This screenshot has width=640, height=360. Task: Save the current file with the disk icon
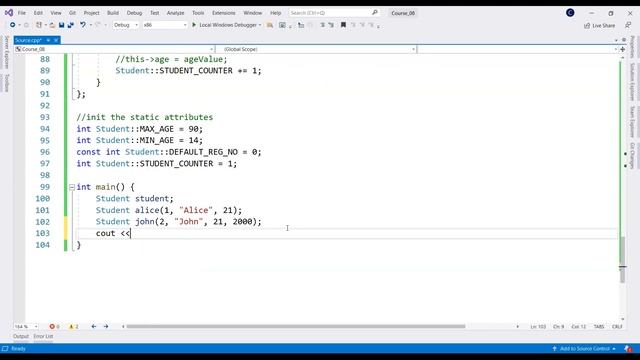61,25
